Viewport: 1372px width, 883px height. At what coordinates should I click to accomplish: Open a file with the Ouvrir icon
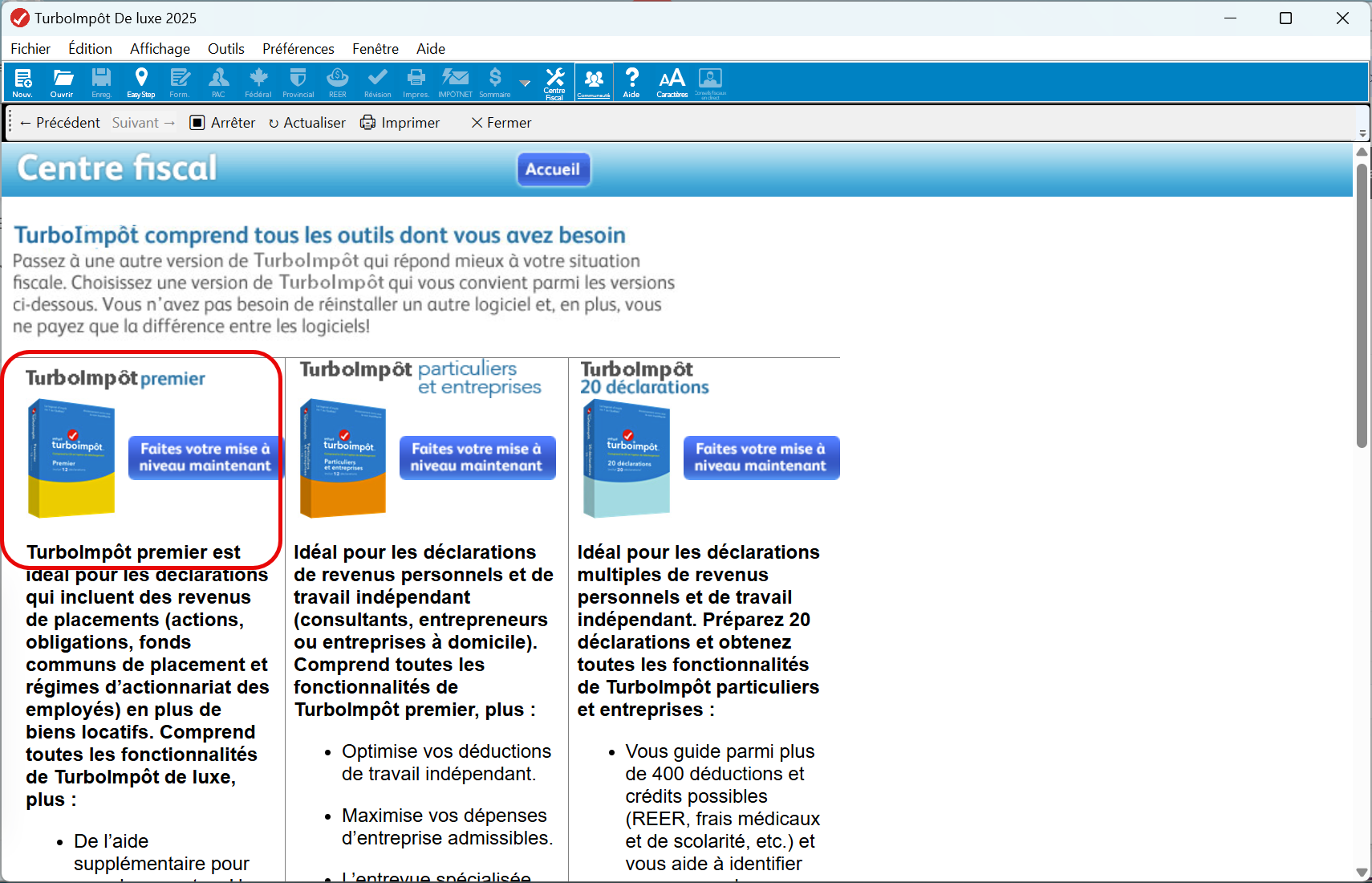pos(62,82)
